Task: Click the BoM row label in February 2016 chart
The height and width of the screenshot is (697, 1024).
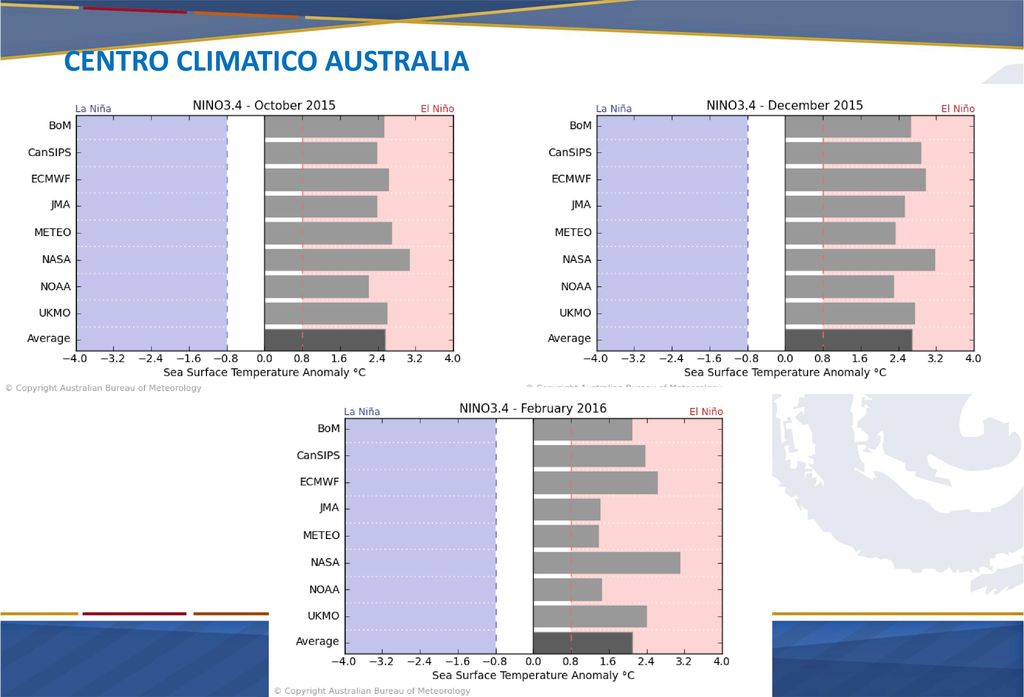Action: tap(328, 429)
